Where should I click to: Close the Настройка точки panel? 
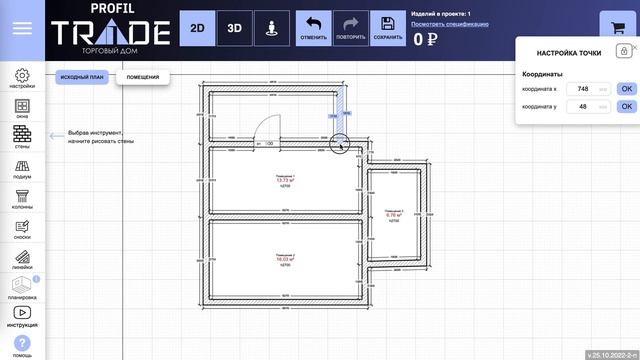pyautogui.click(x=635, y=47)
